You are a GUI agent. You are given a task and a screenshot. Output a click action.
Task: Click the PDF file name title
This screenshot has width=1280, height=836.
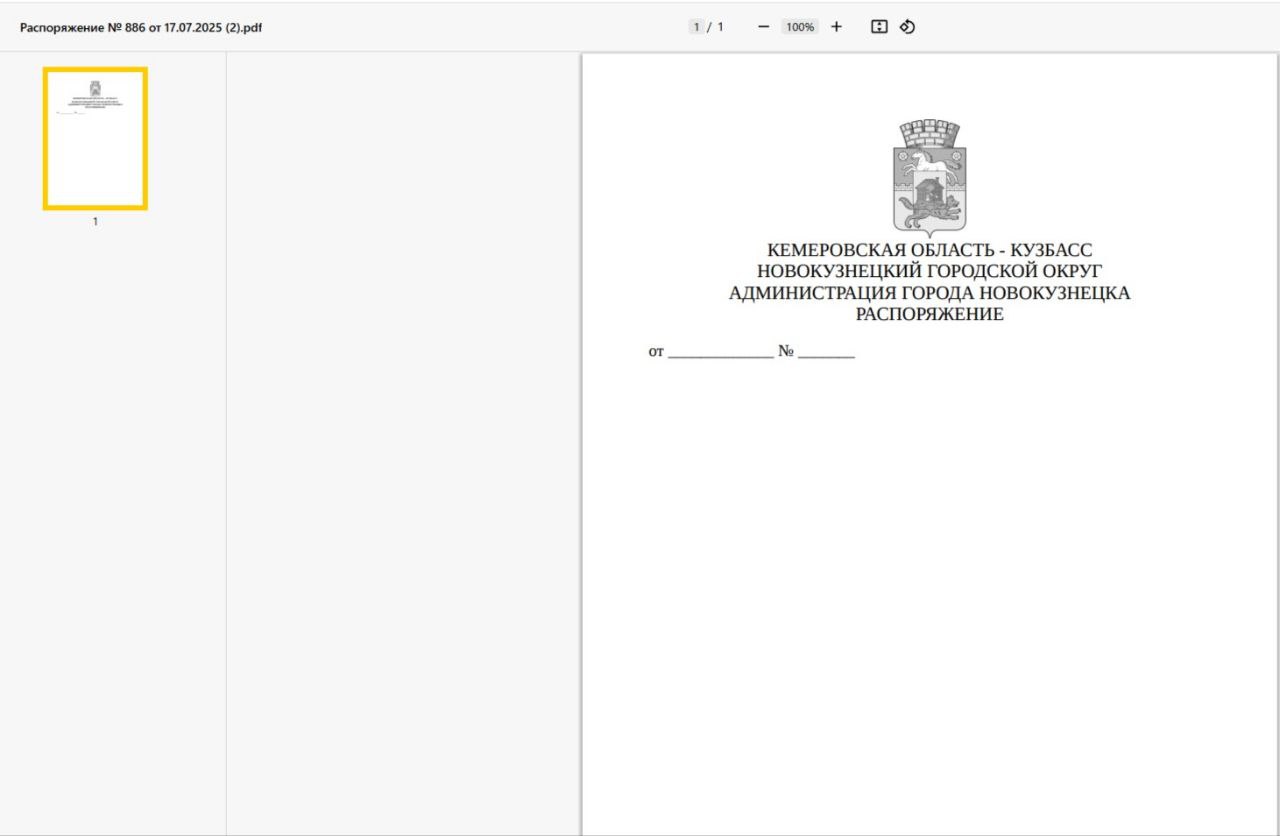pyautogui.click(x=141, y=27)
